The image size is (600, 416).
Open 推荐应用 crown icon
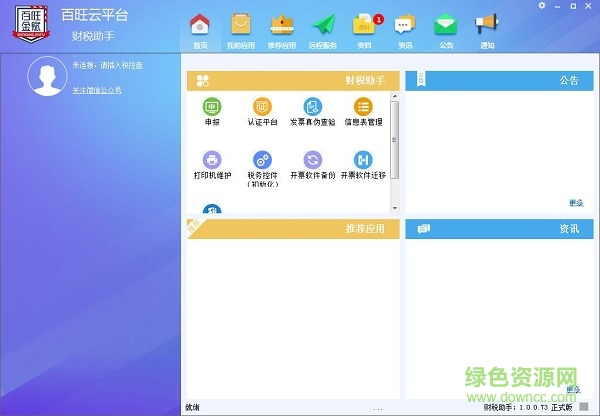pyautogui.click(x=282, y=24)
